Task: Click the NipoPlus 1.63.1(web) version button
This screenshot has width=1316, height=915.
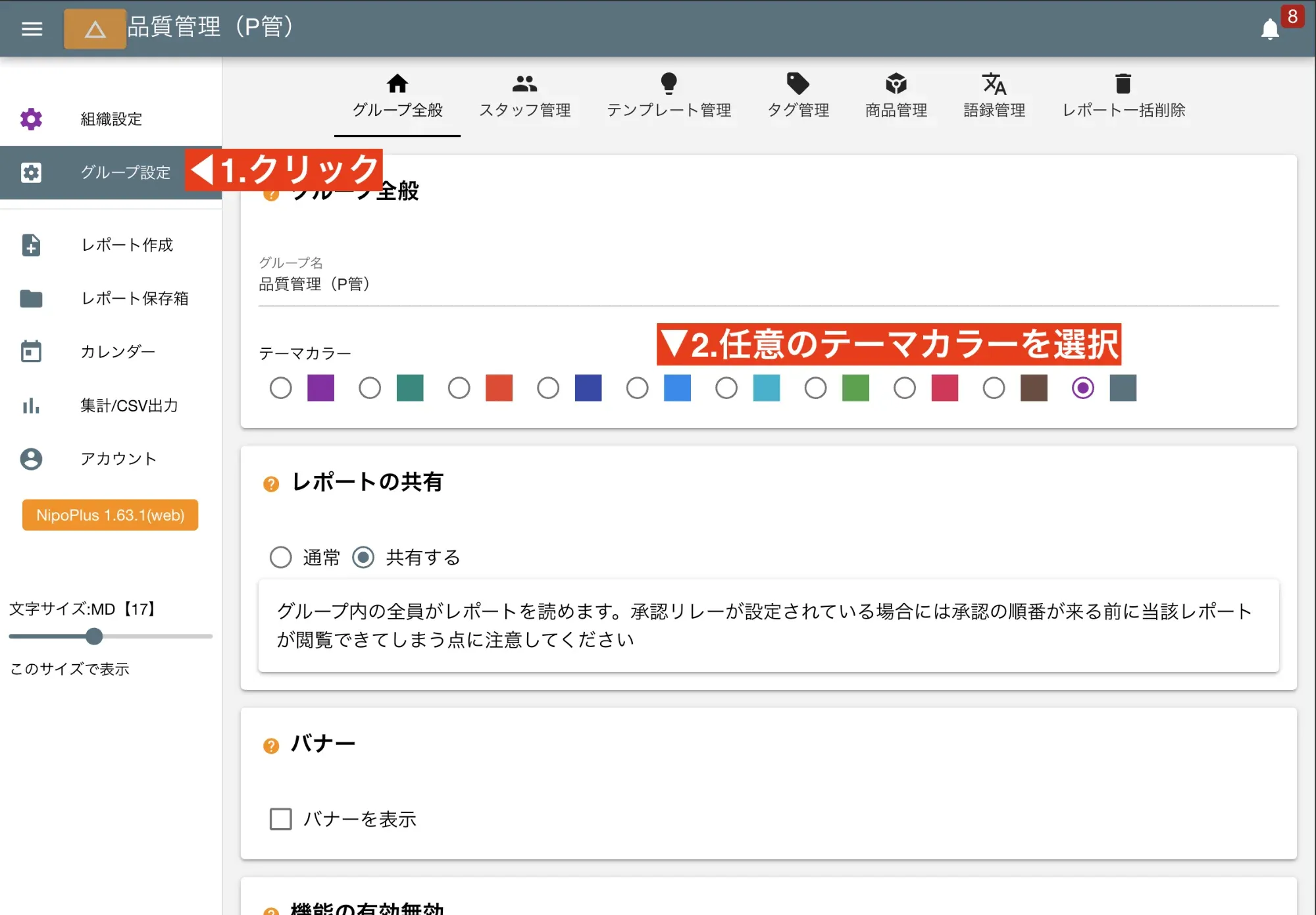Action: (x=110, y=515)
